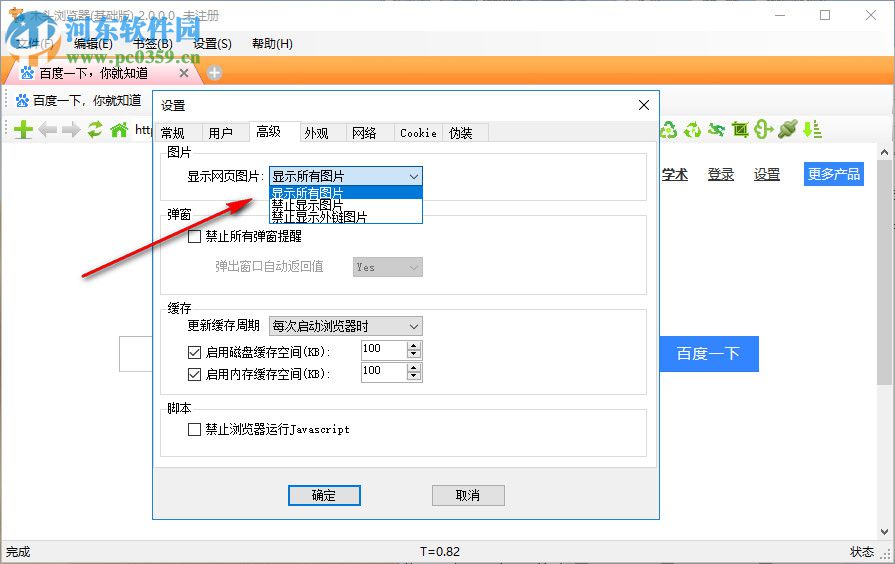Go back with the left arrow icon

click(x=47, y=130)
